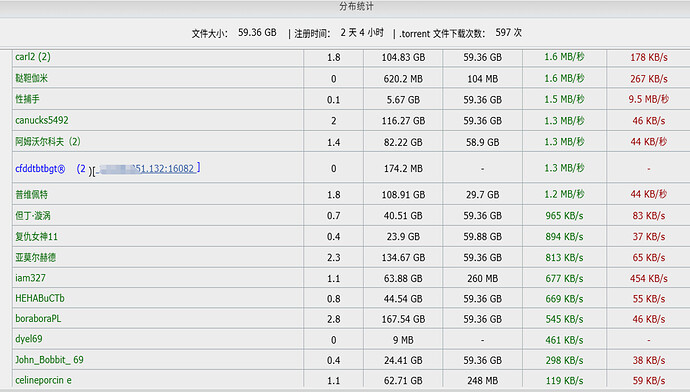The width and height of the screenshot is (690, 392).
Task: Select downloaded amount 104 MB
Action: pos(483,79)
